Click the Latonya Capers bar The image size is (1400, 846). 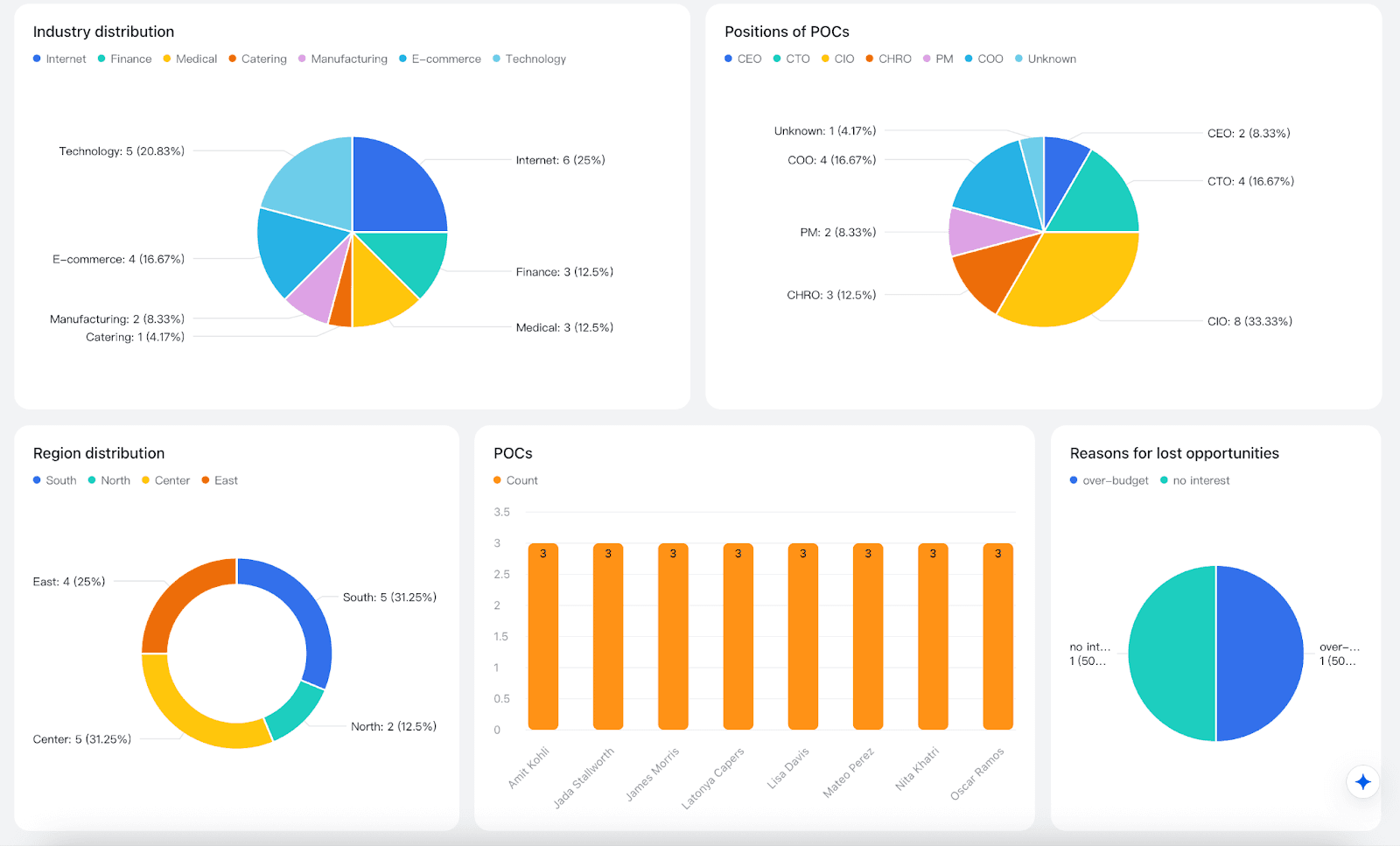[x=738, y=636]
